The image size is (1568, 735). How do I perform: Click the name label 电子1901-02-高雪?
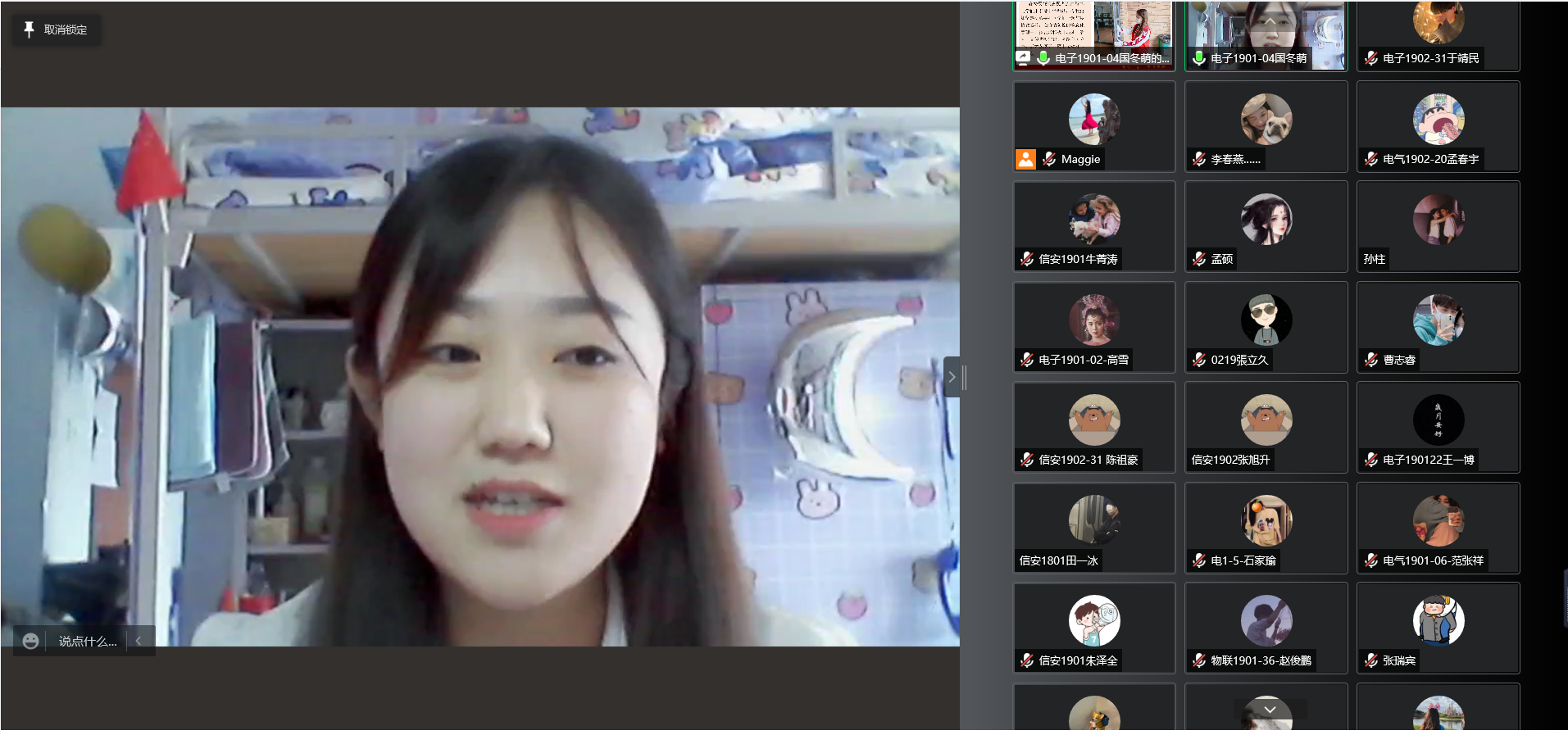[1084, 360]
